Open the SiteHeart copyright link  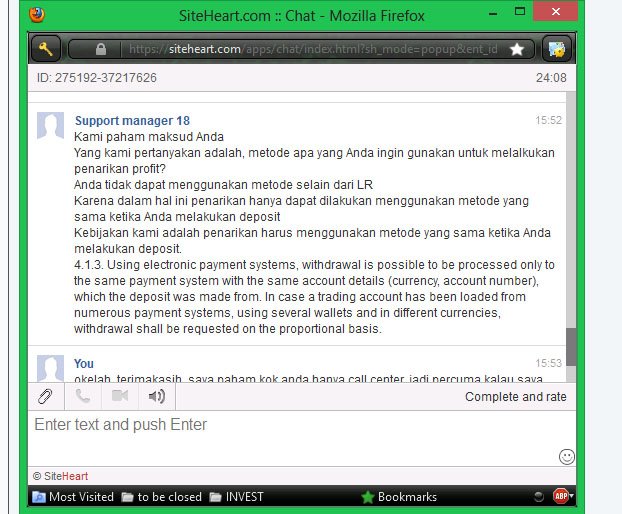tap(60, 476)
